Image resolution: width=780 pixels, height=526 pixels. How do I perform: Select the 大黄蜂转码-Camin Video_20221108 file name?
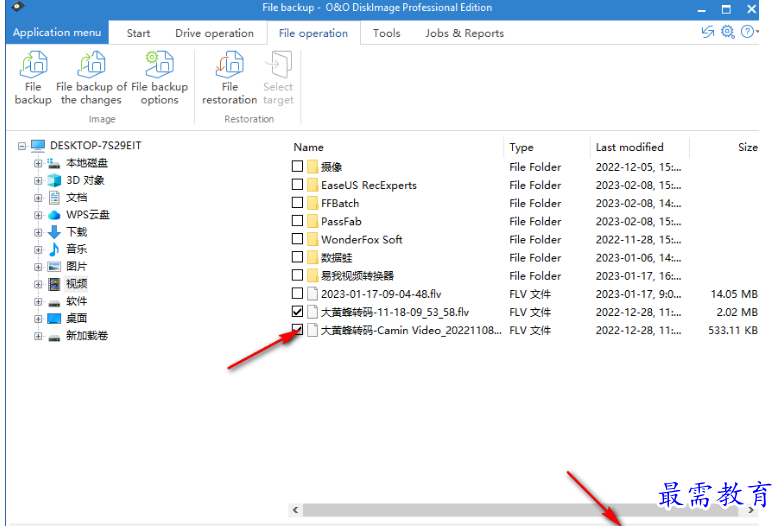[x=411, y=330]
